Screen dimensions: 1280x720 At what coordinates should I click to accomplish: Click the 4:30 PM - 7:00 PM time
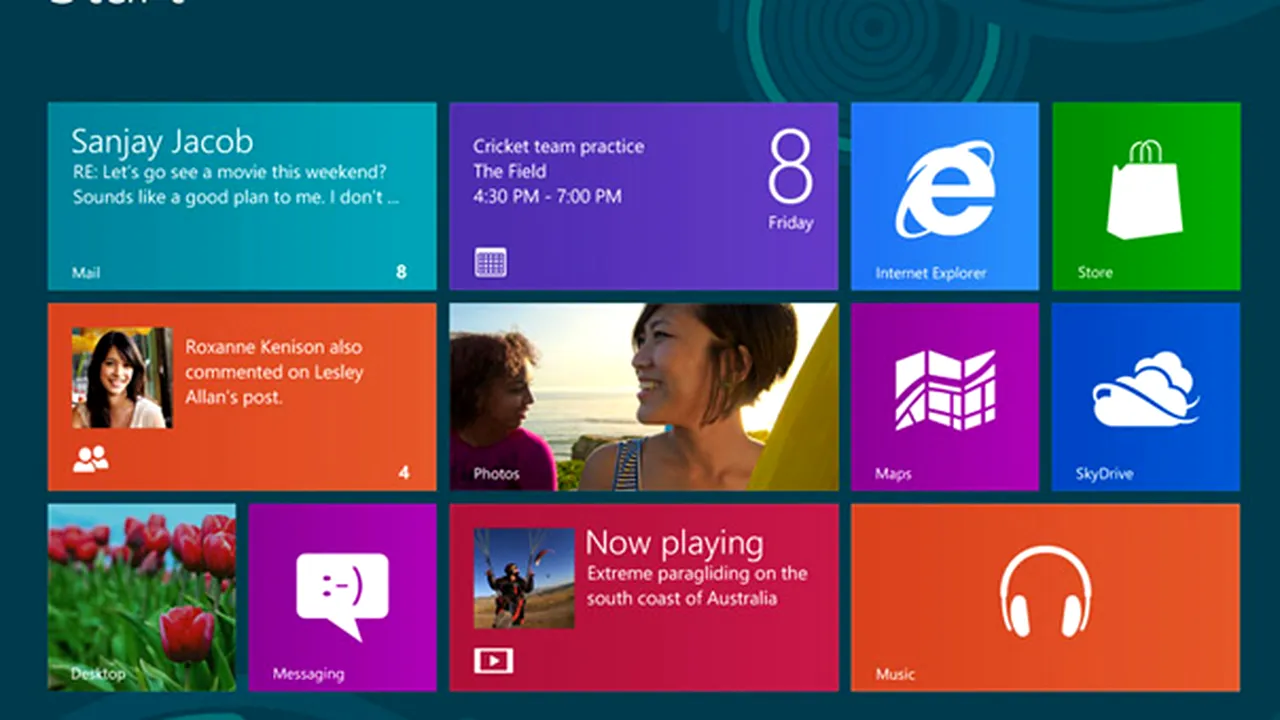pos(547,196)
